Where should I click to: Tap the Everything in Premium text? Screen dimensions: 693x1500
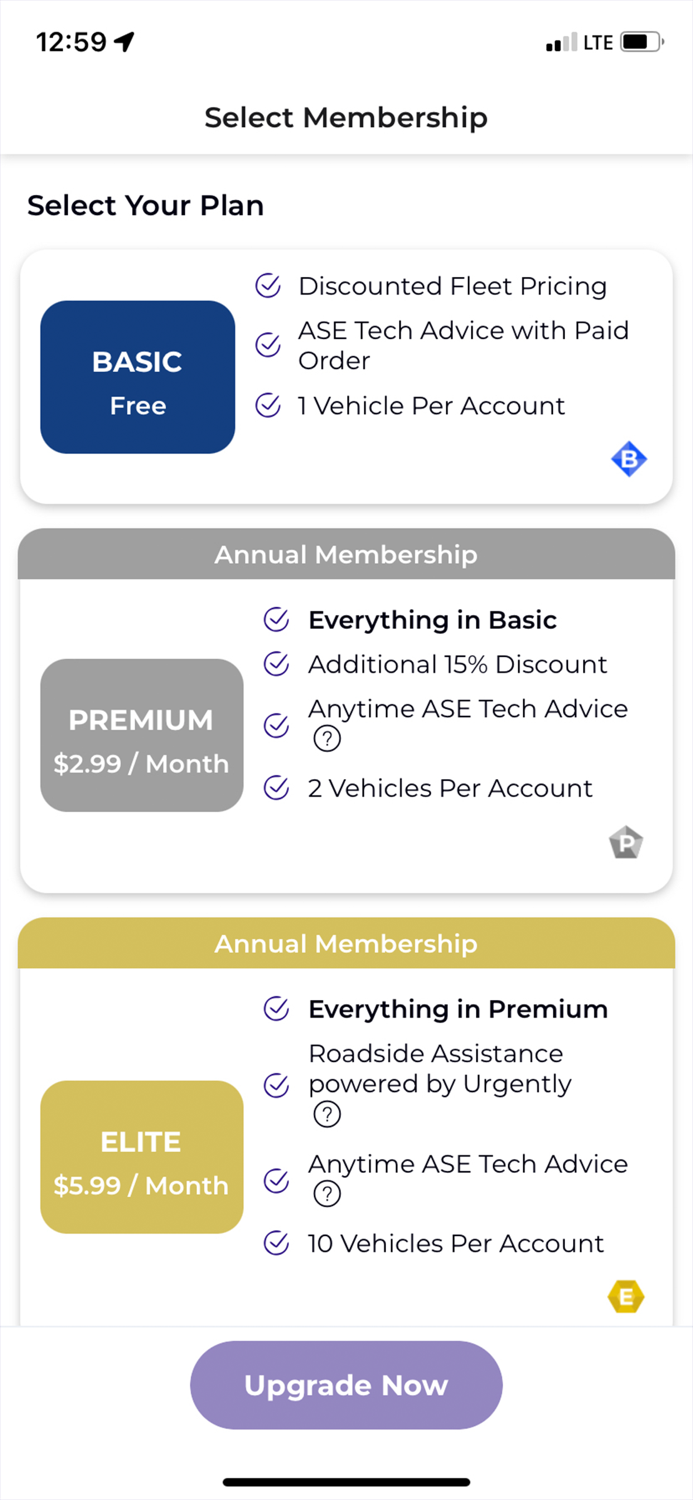point(457,1009)
